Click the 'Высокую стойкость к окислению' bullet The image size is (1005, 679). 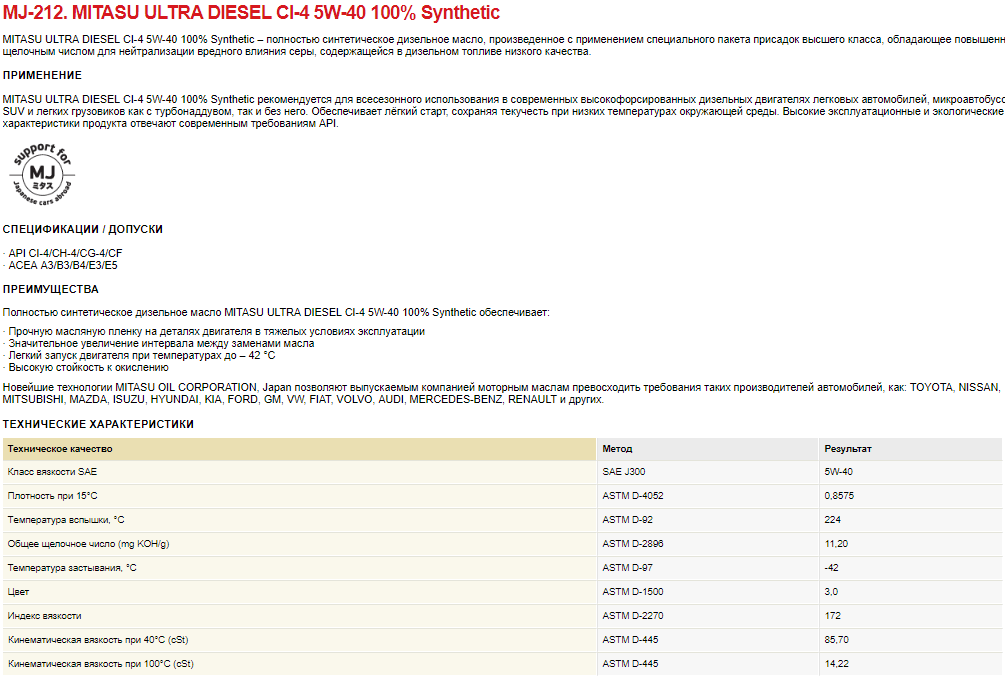(x=80, y=367)
